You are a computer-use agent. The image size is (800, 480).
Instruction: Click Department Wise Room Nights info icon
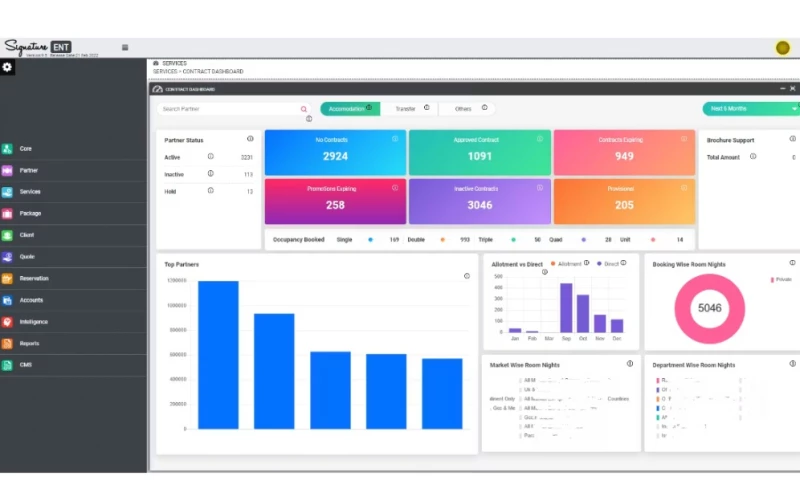point(793,364)
